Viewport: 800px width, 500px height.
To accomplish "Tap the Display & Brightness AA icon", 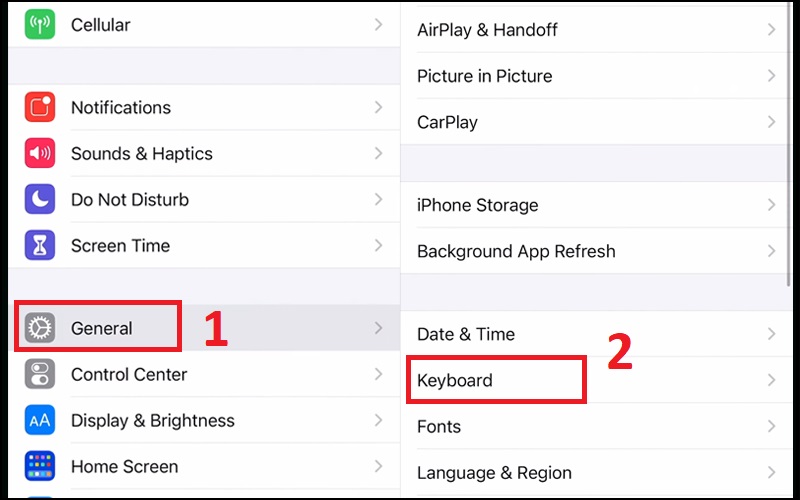I will 40,421.
